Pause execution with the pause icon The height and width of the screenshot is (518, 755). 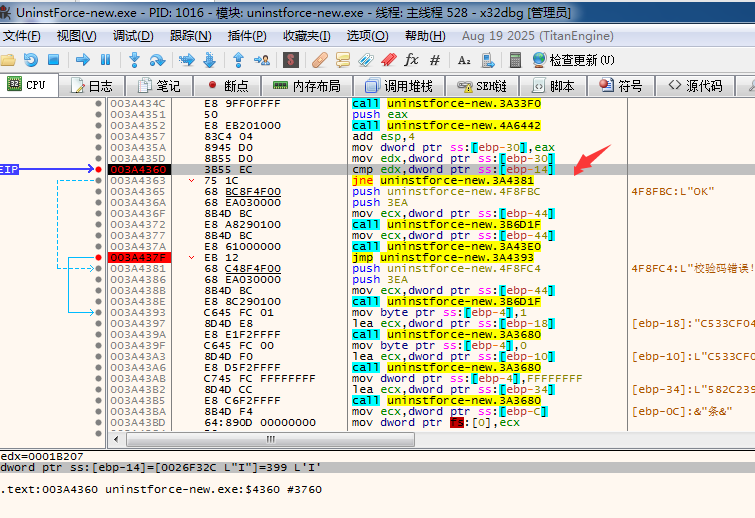(105, 60)
